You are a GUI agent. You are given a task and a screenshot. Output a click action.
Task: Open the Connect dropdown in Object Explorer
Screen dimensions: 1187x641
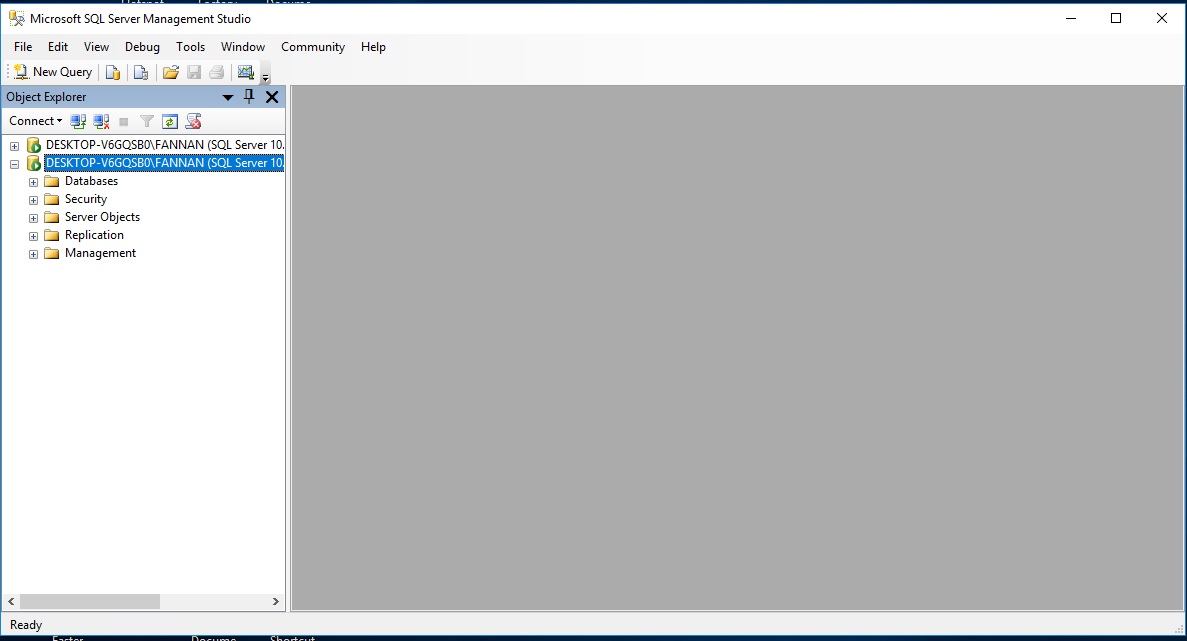click(36, 121)
